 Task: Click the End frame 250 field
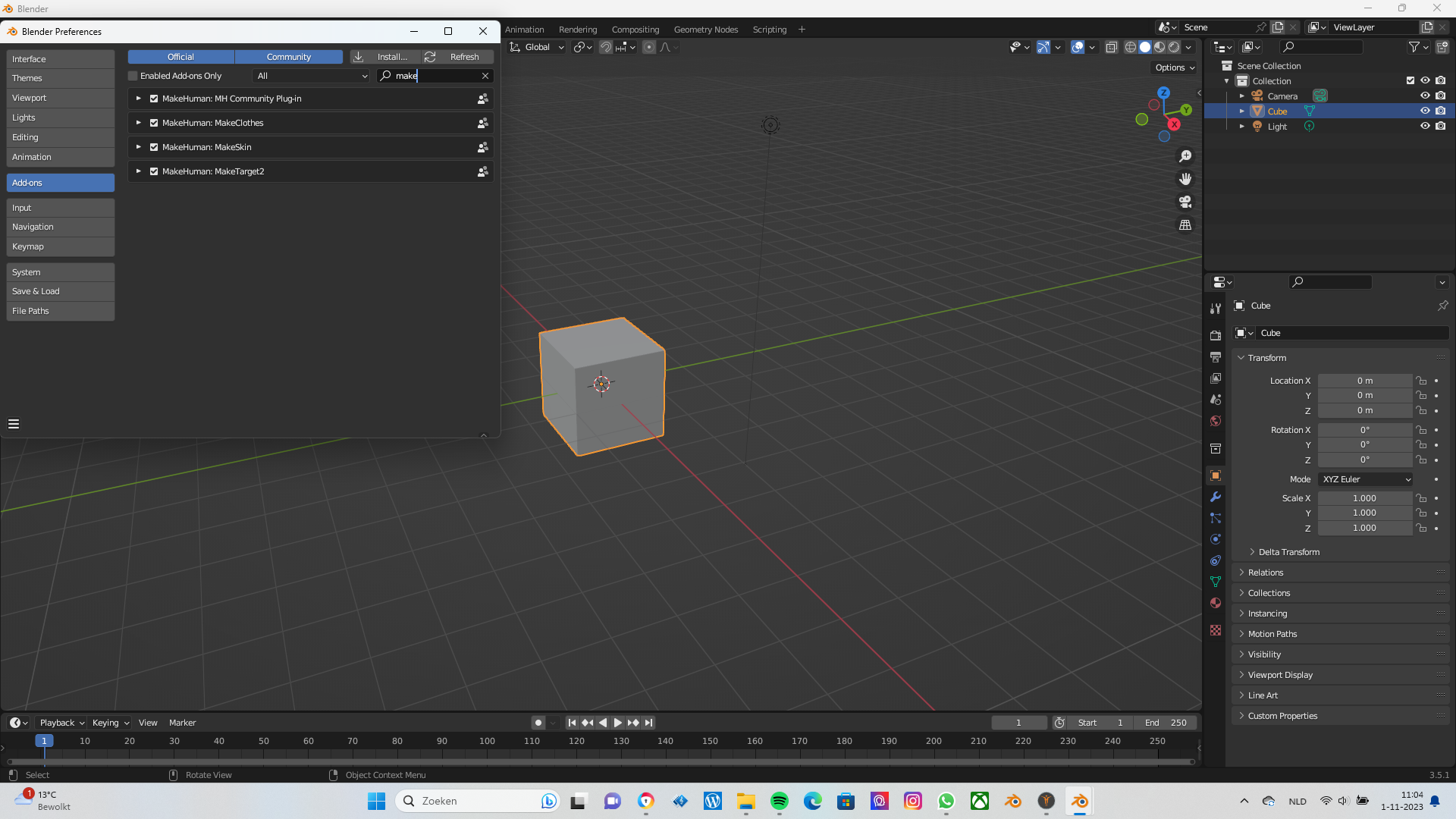1166,723
